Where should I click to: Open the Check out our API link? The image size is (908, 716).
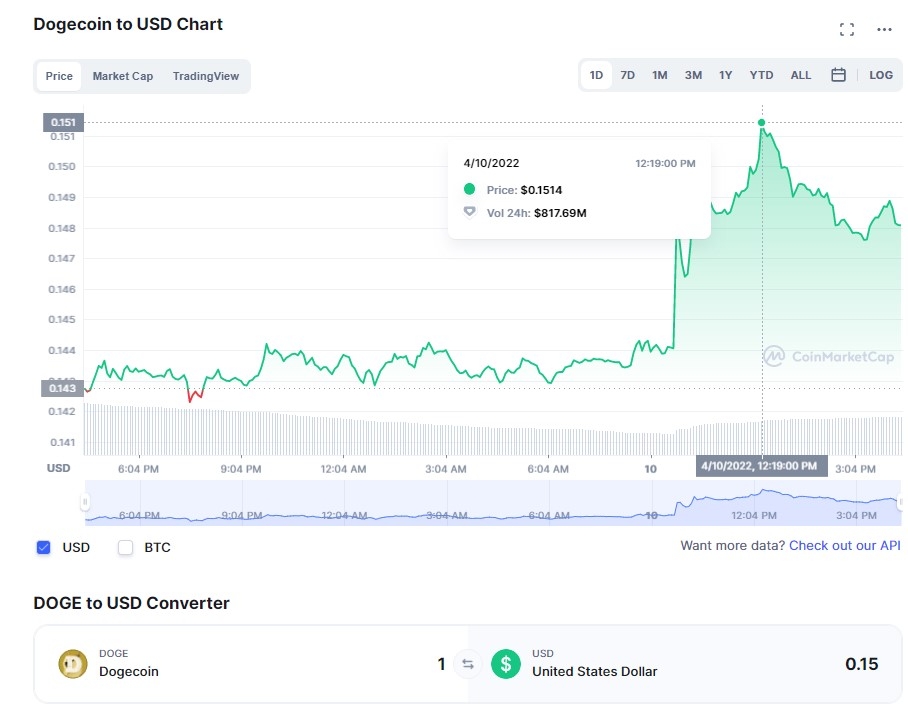tap(844, 546)
